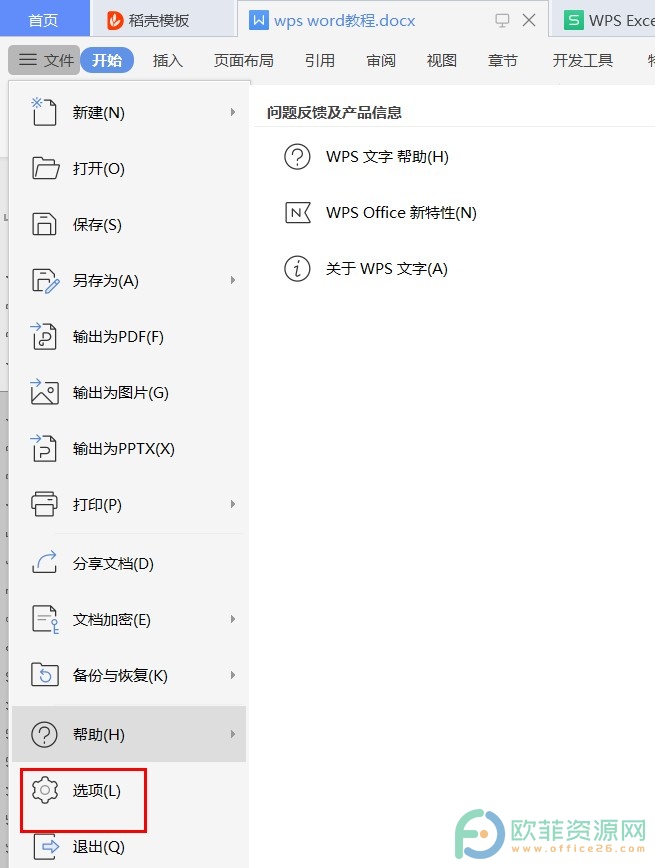Screen dimensions: 655x868
Task: Choose 输出为PDF(F) entry
Action: click(128, 337)
